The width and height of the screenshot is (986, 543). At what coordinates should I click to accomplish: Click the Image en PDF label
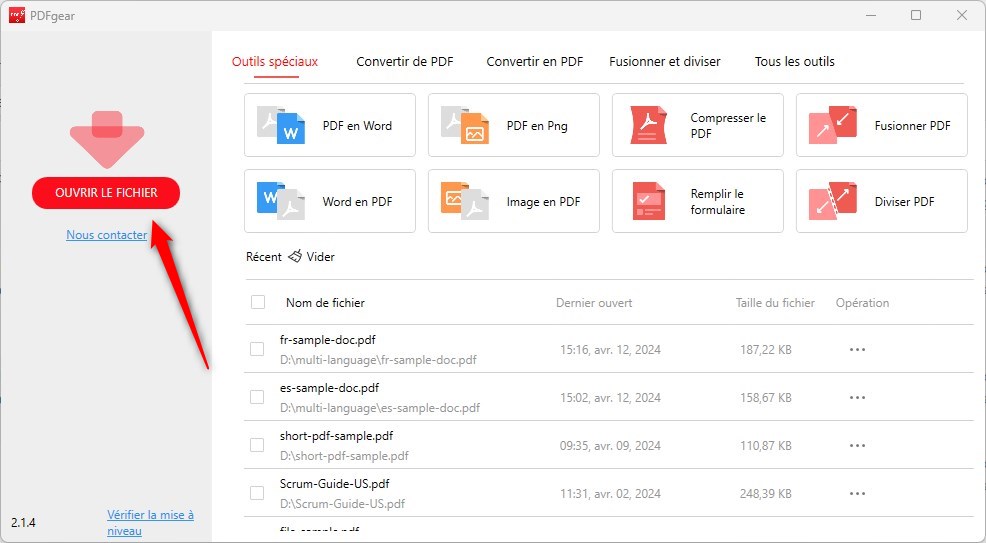click(x=543, y=202)
